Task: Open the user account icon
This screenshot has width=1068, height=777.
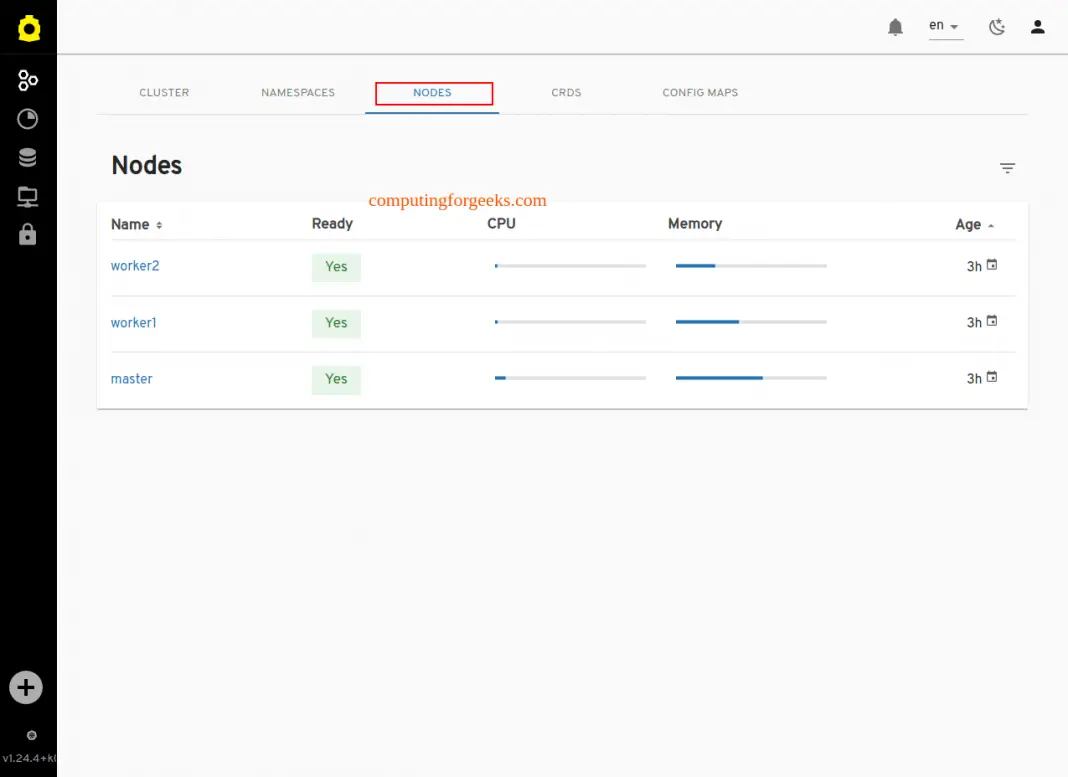Action: (1037, 27)
